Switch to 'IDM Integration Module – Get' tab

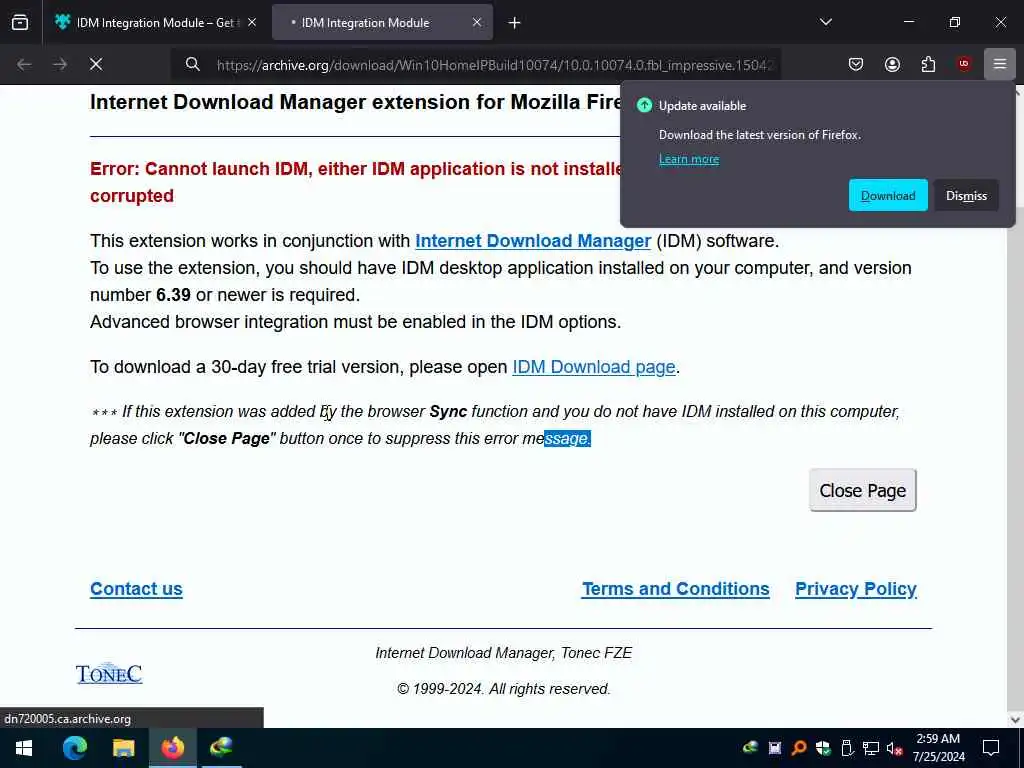[155, 22]
